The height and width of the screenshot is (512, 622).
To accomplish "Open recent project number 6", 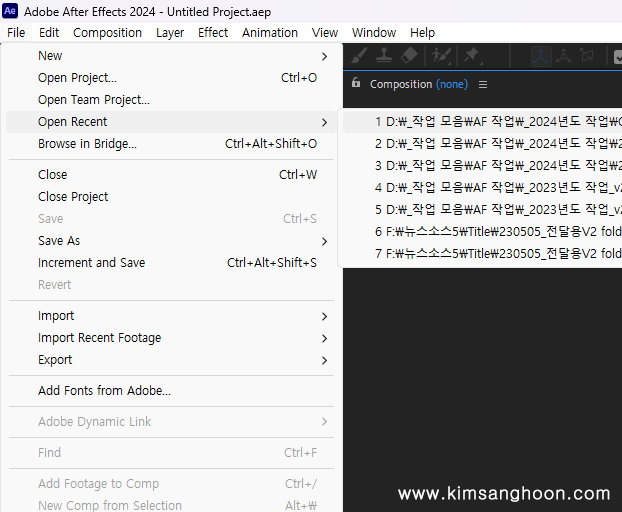I will 482,232.
